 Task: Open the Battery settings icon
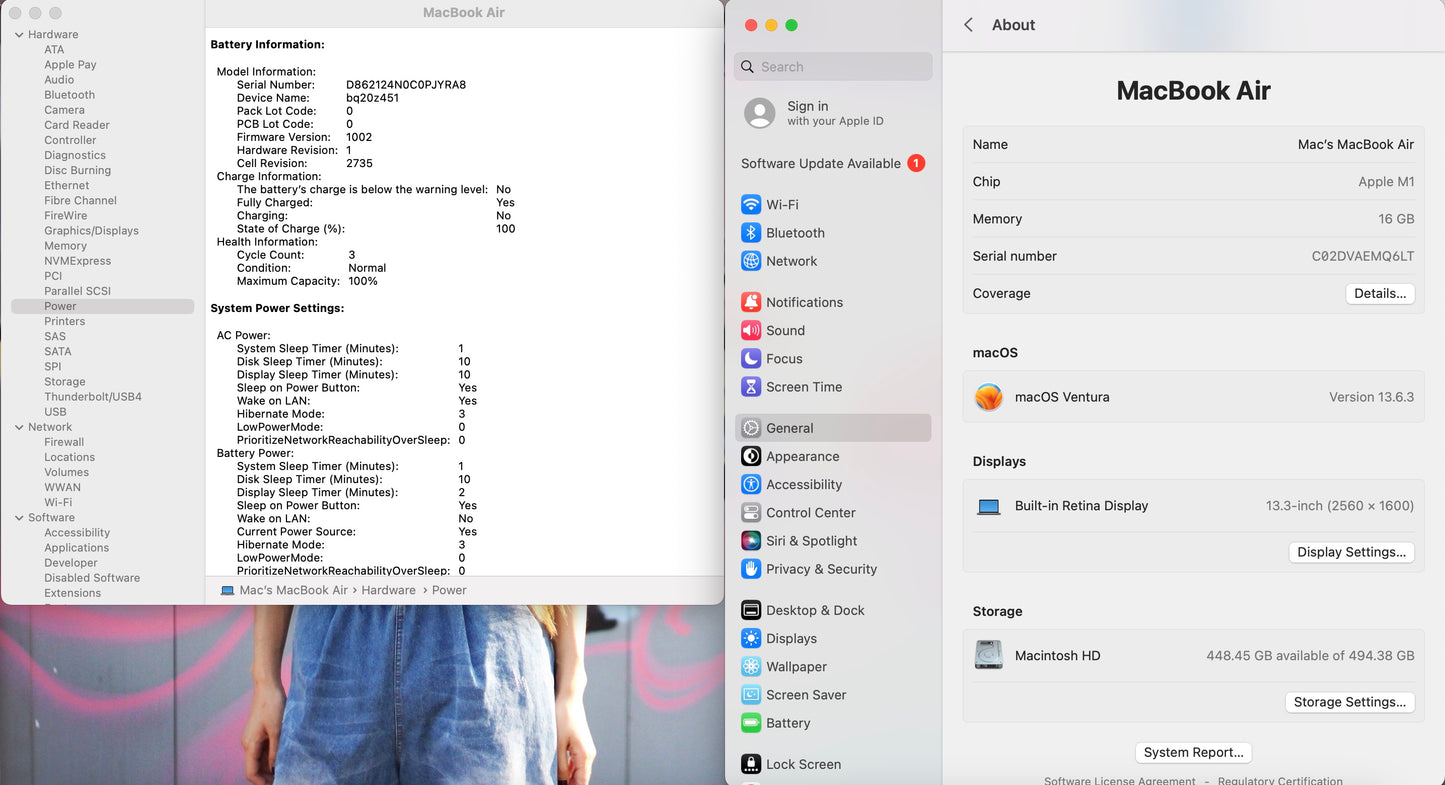pos(751,723)
